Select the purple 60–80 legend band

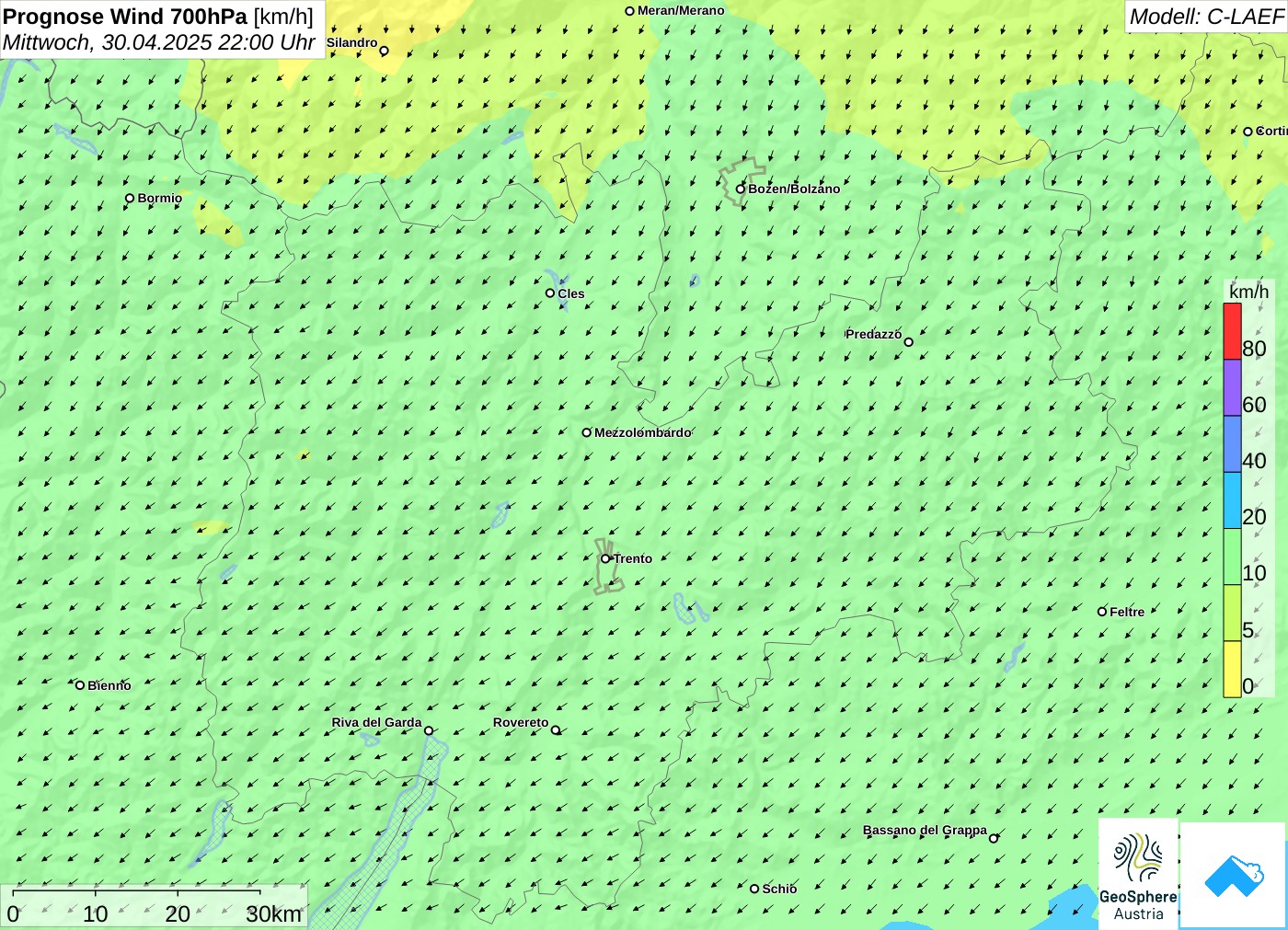coord(1233,387)
